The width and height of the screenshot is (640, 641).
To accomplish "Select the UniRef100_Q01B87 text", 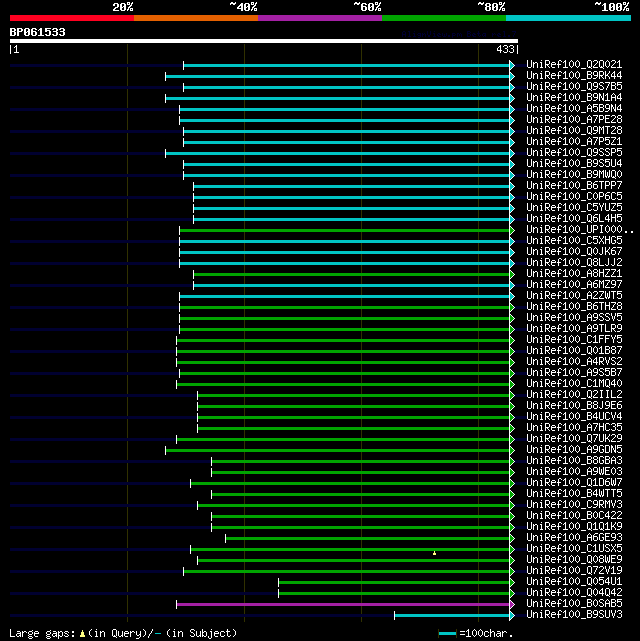I will (x=574, y=351).
